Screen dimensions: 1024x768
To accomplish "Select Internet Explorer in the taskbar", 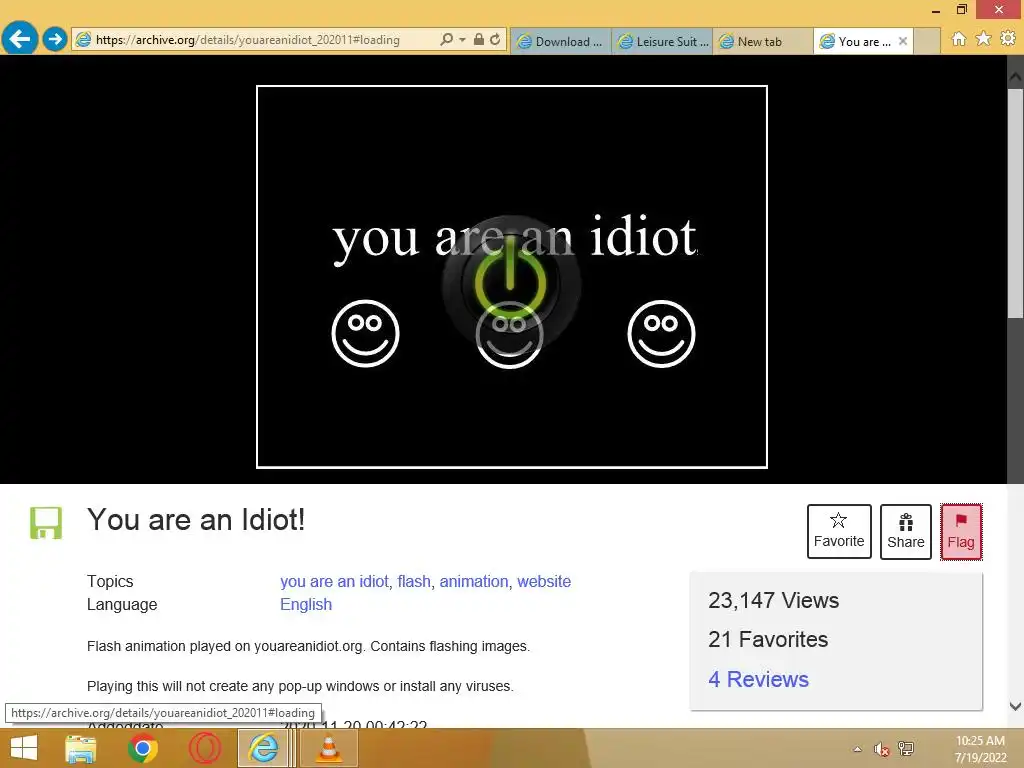I will coord(263,748).
